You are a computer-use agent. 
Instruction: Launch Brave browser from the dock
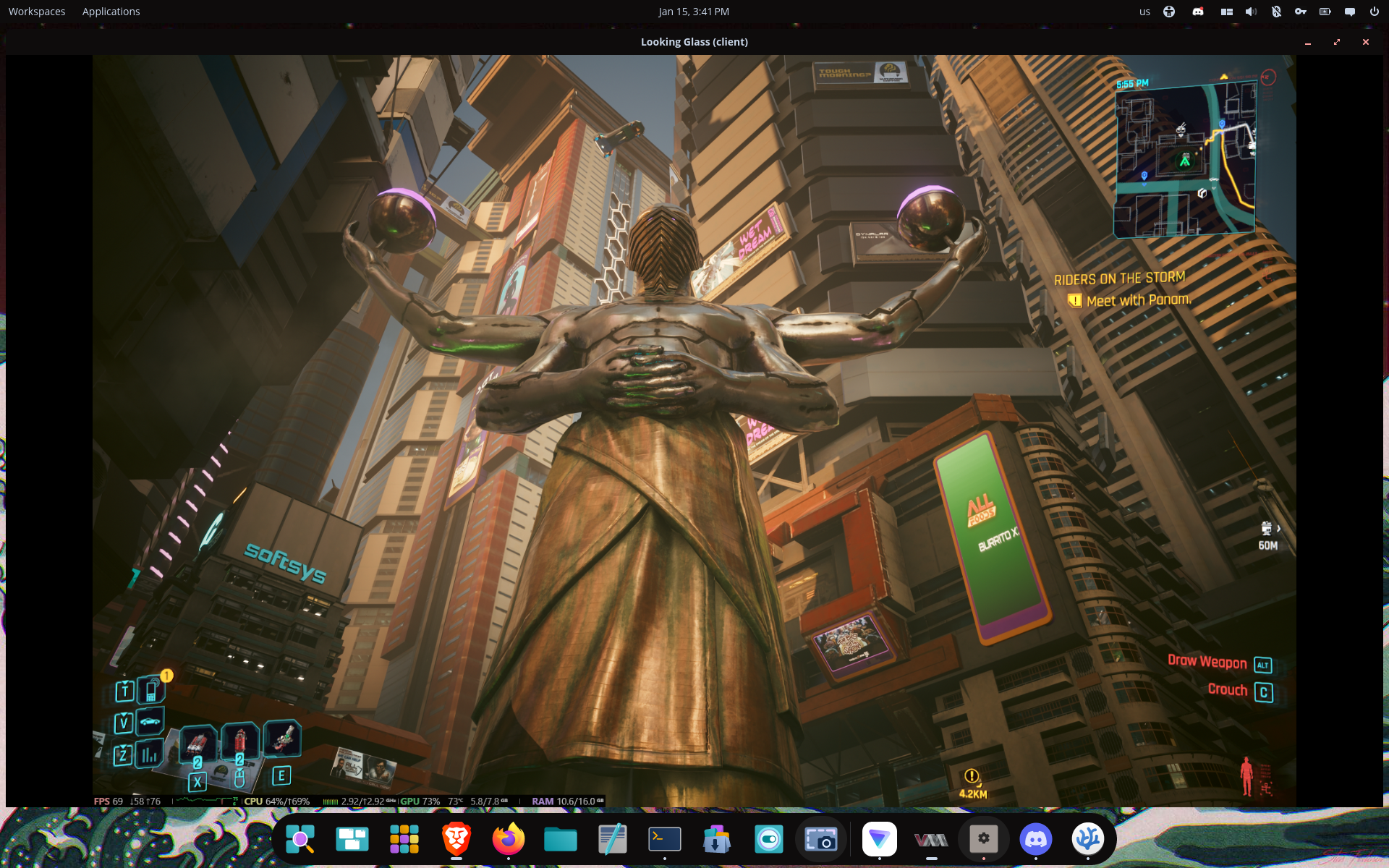456,839
